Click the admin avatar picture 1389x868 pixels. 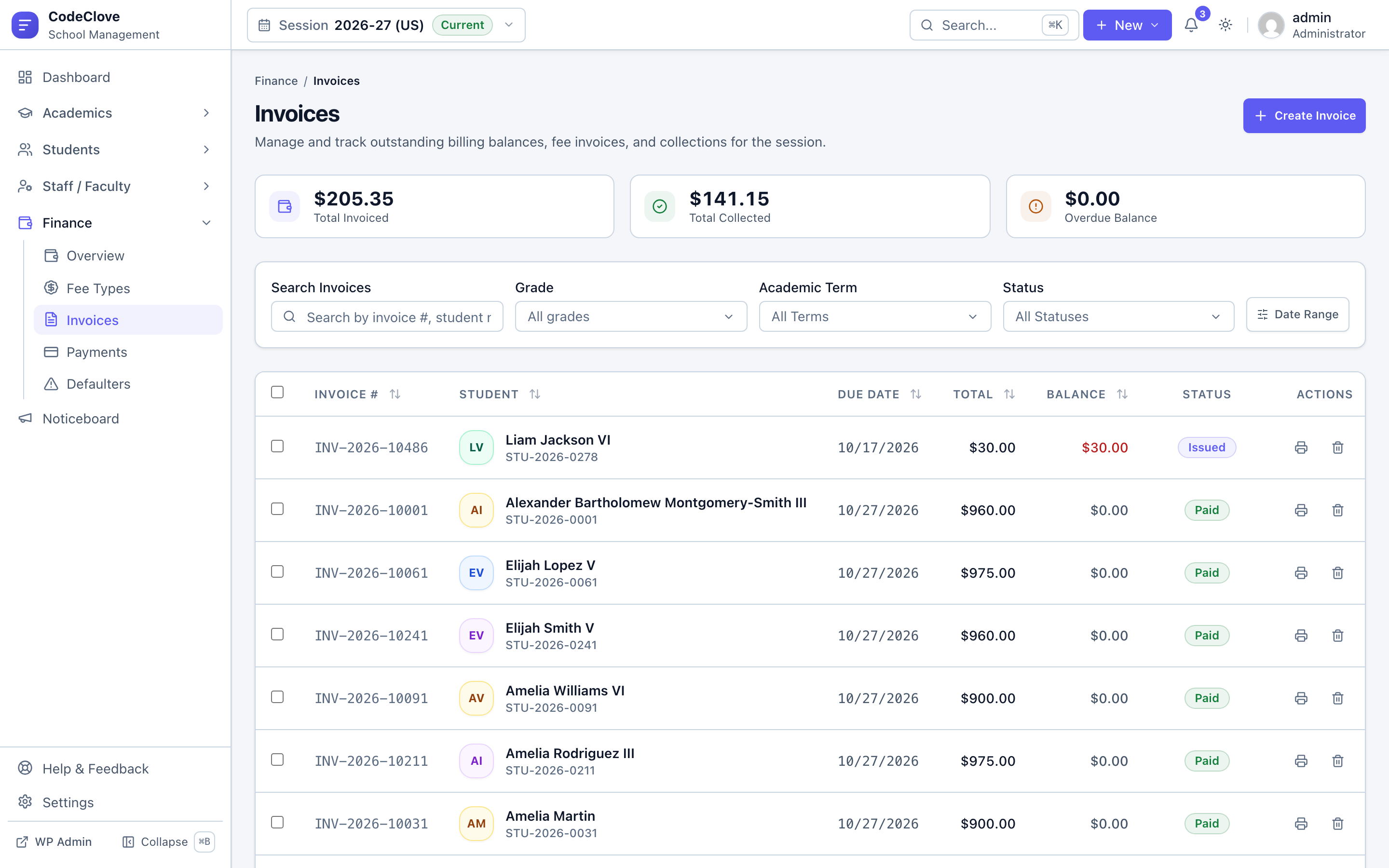coord(1271,25)
